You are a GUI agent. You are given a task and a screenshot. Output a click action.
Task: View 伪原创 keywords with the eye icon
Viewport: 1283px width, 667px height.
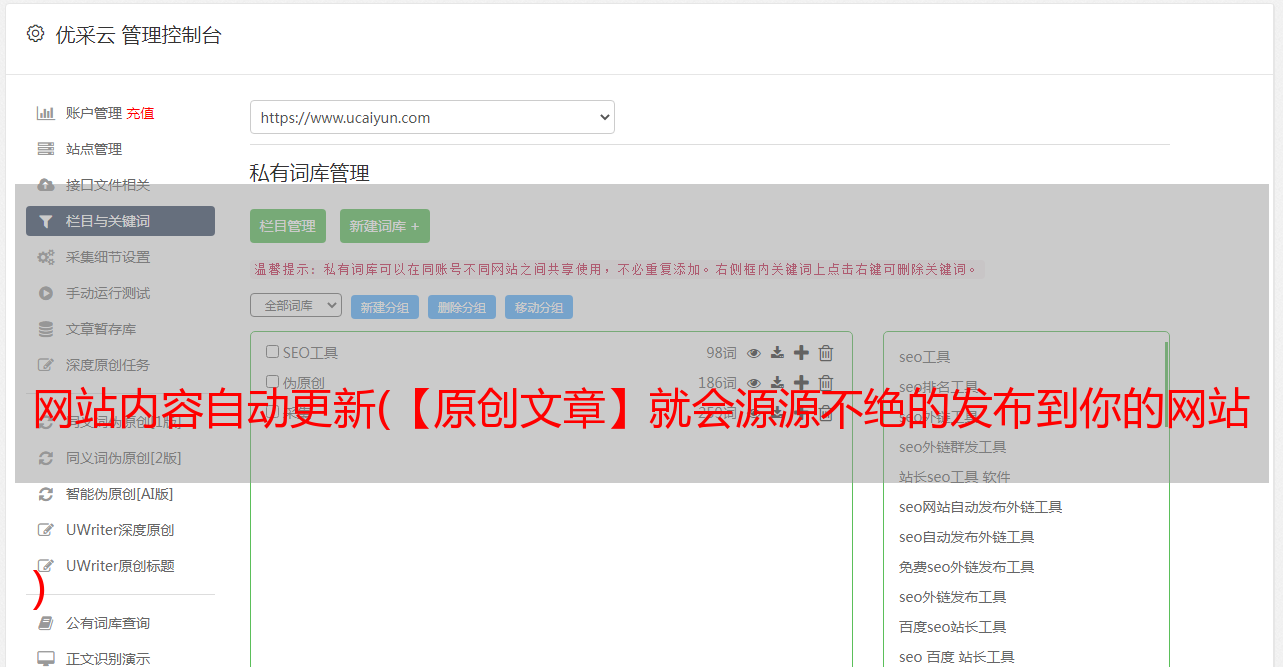[754, 383]
